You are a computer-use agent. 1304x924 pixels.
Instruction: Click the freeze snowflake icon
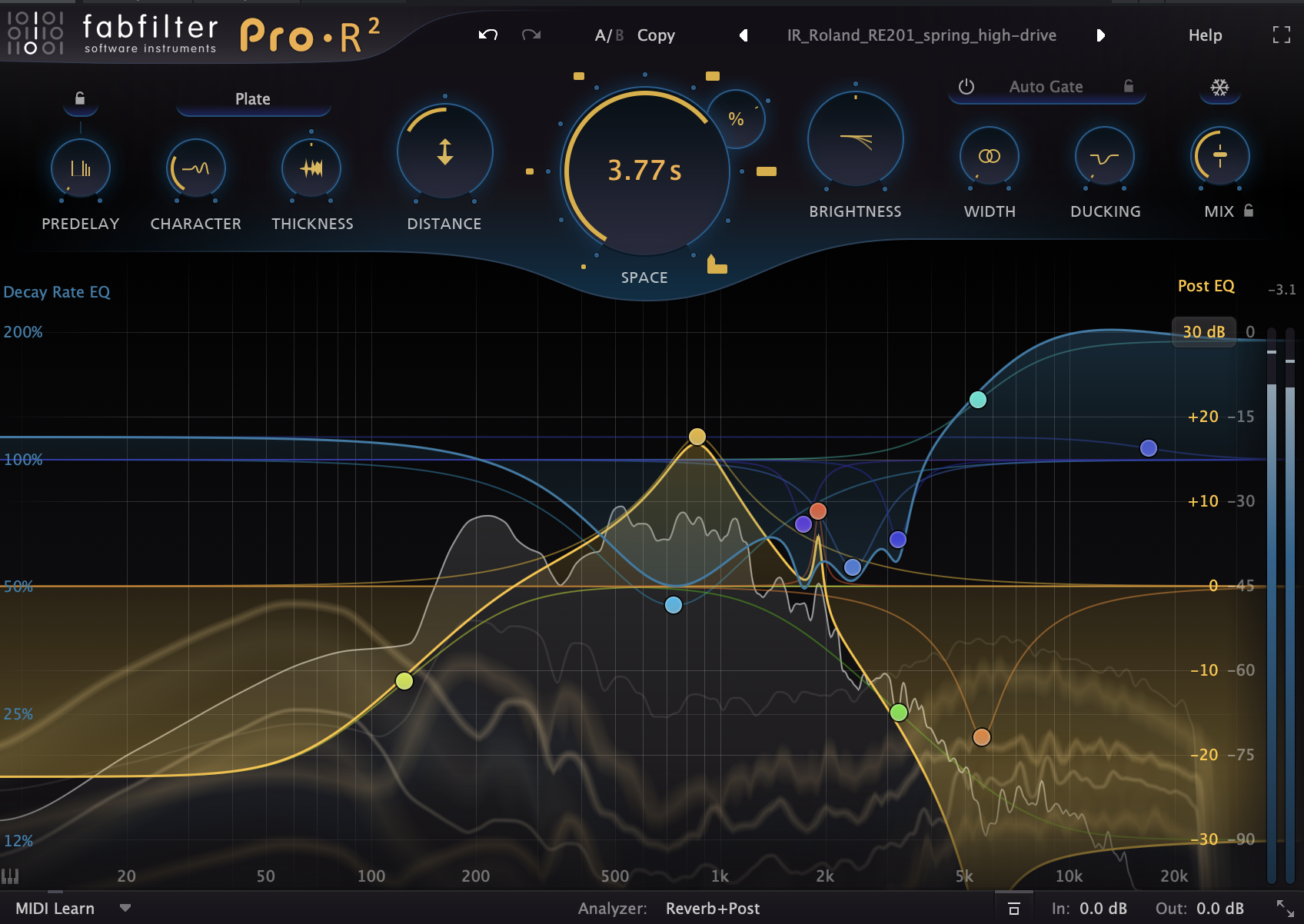point(1219,88)
